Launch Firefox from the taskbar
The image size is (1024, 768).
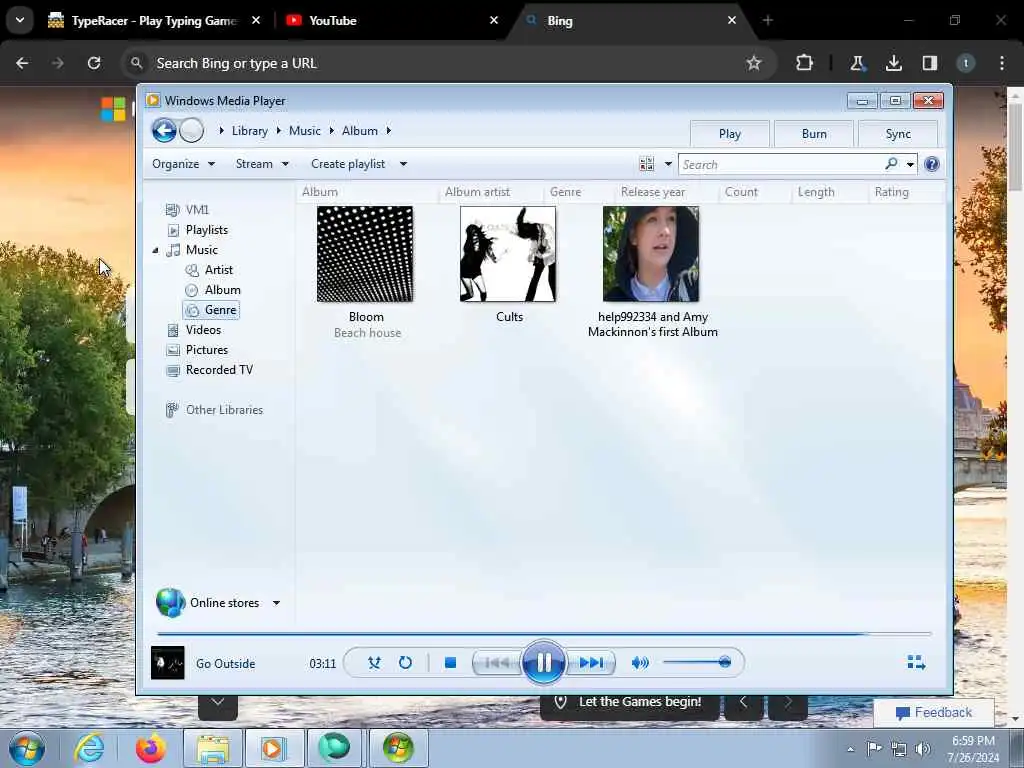coord(150,748)
